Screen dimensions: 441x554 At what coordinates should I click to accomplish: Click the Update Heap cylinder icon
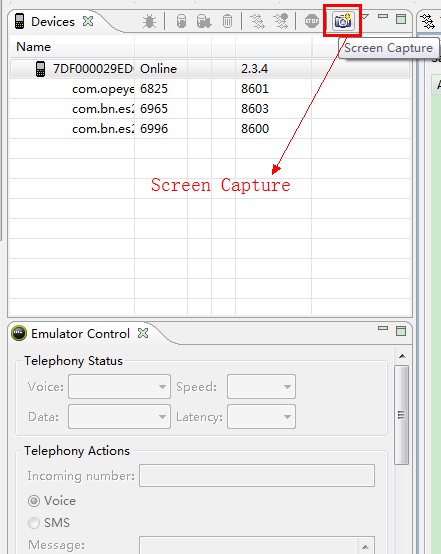[181, 21]
